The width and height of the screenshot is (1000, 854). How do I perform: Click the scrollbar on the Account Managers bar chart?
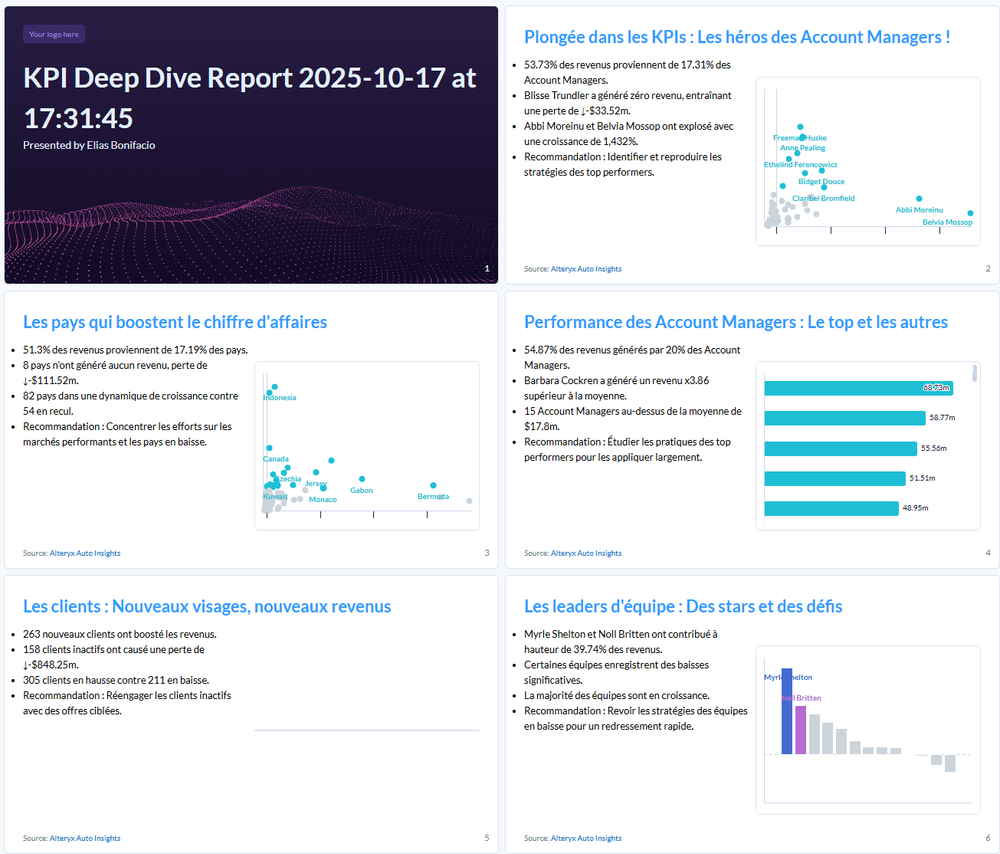(975, 374)
